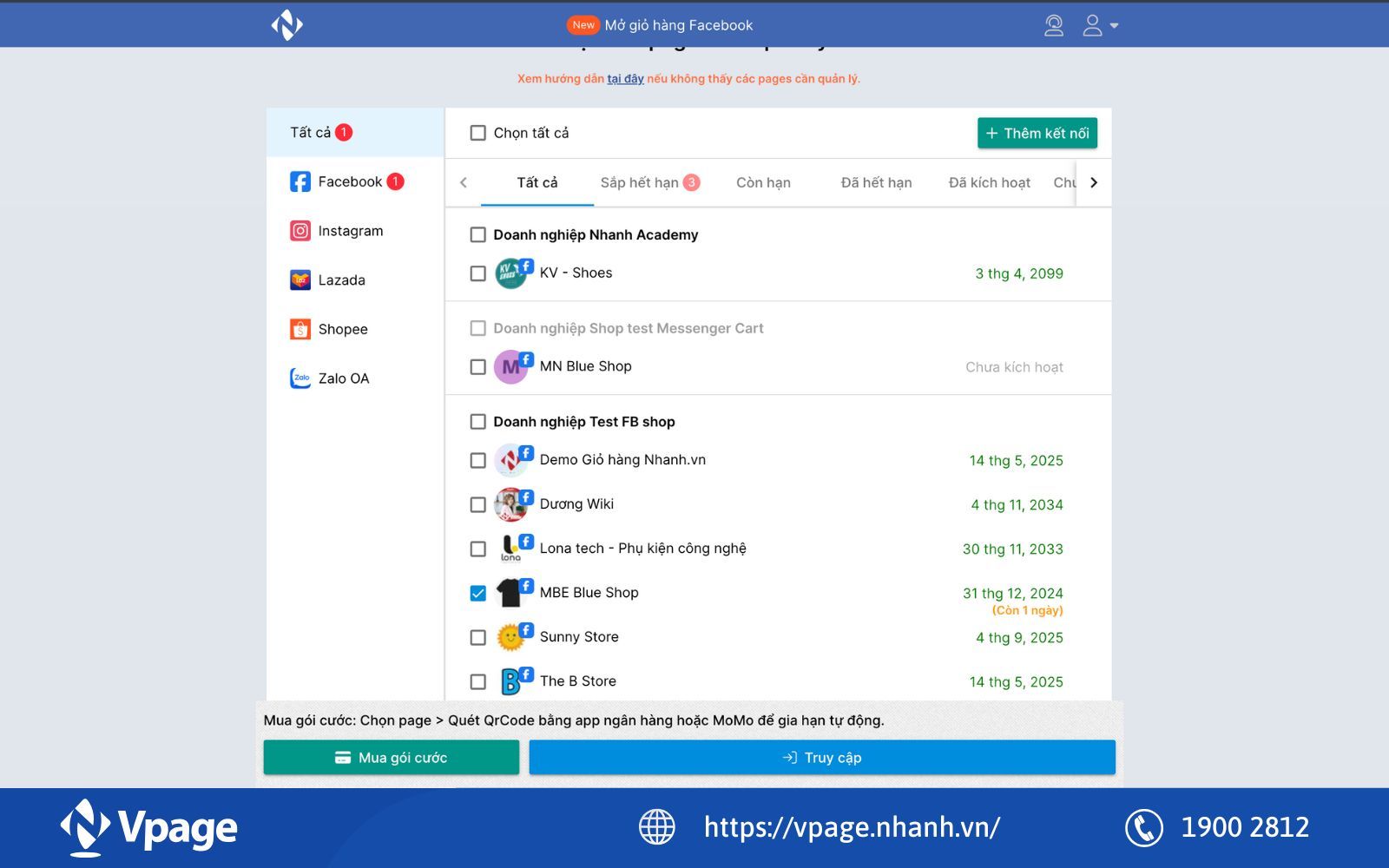Switch to Đã hết hạn tab
The width and height of the screenshot is (1389, 868).
click(x=876, y=182)
